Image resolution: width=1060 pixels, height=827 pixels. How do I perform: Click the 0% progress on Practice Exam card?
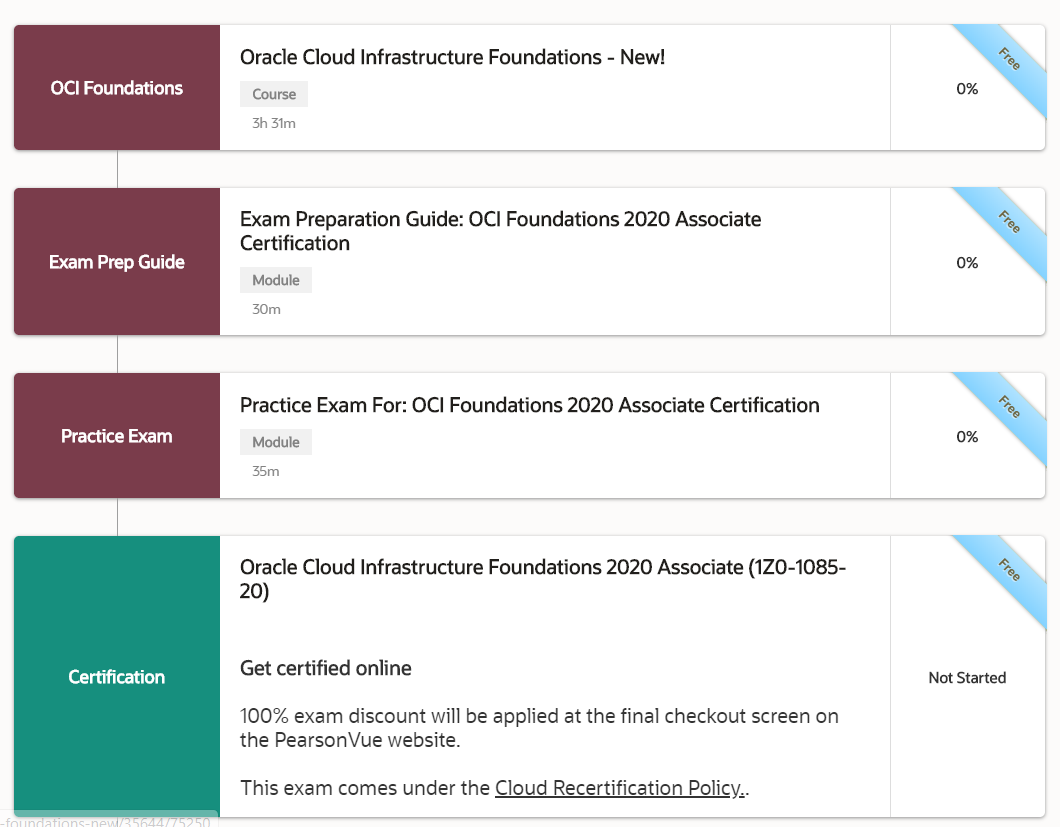point(967,436)
